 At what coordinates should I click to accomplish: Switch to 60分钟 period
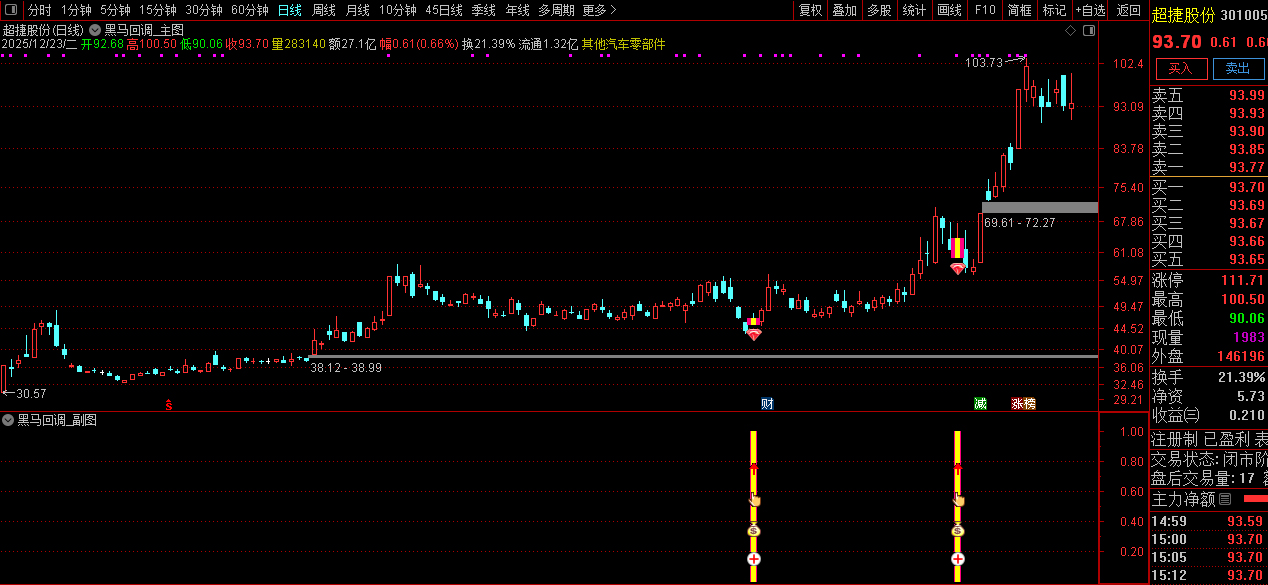point(250,10)
